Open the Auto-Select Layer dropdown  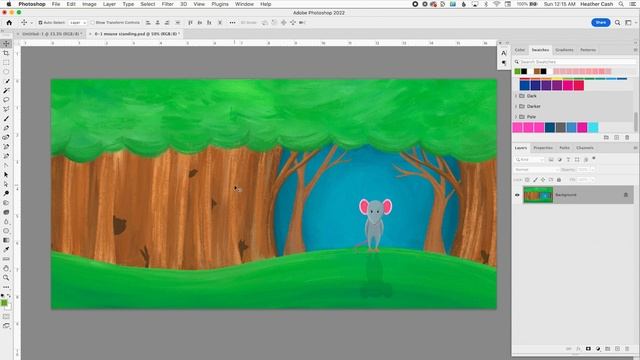click(x=78, y=23)
